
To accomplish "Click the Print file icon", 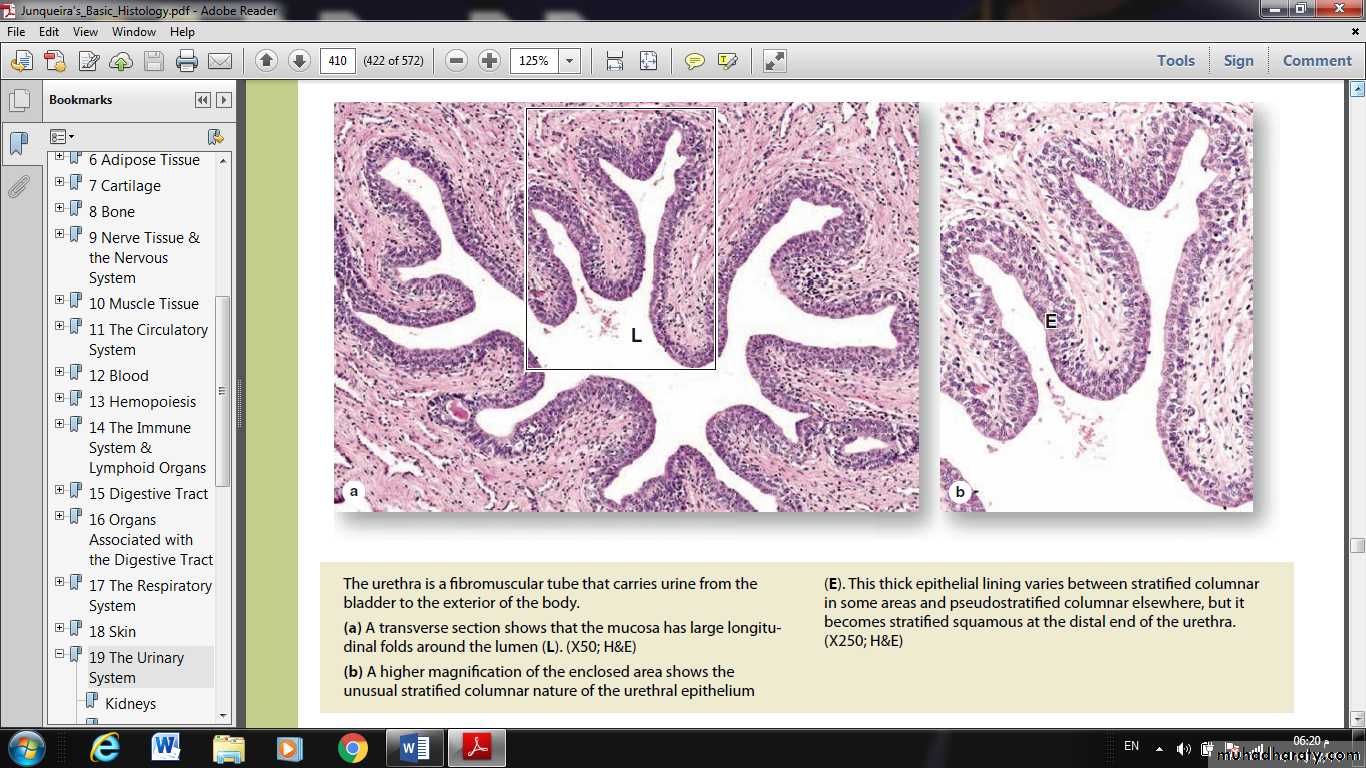I will 186,61.
